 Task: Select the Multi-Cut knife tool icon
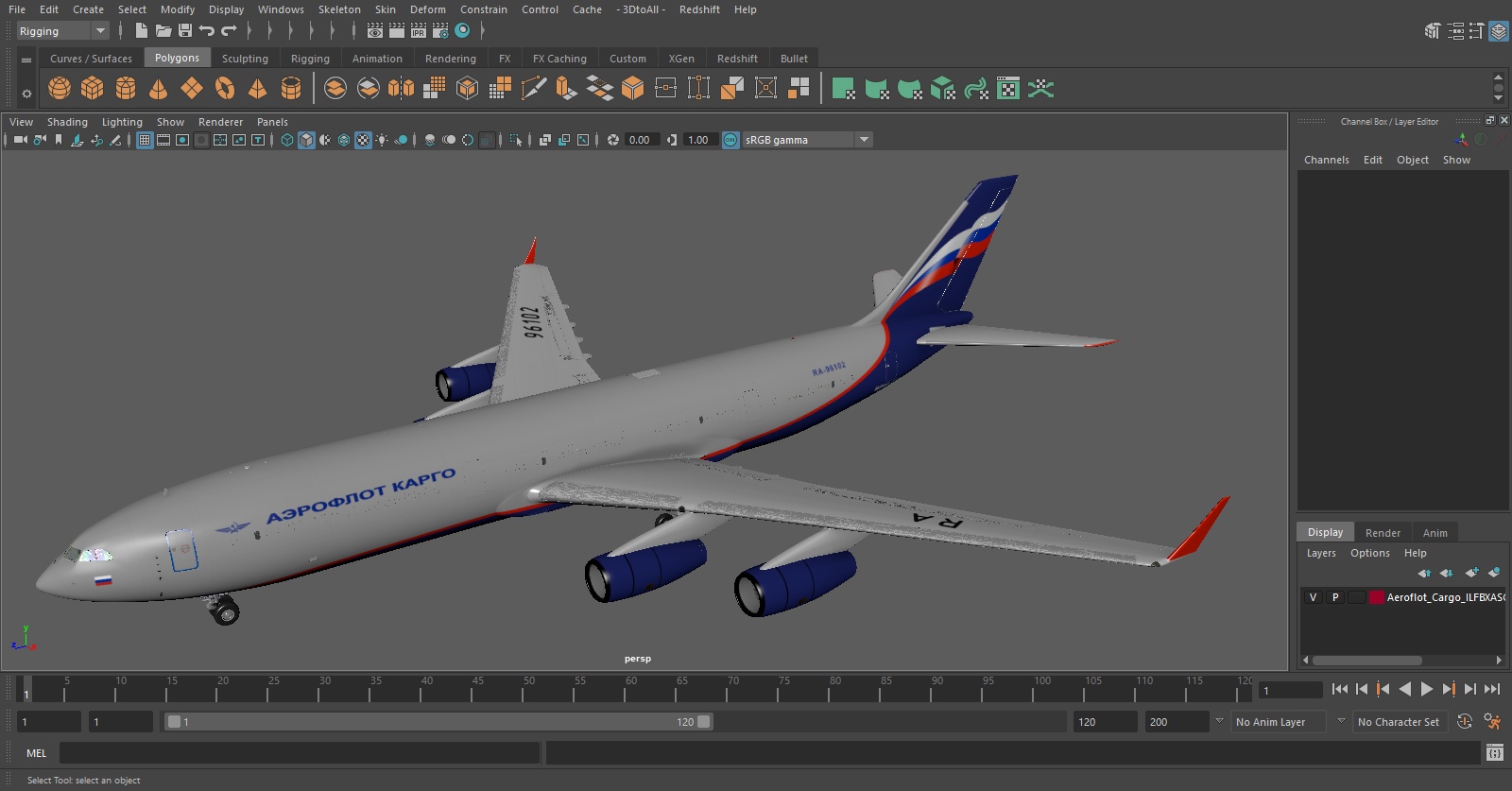(x=534, y=89)
